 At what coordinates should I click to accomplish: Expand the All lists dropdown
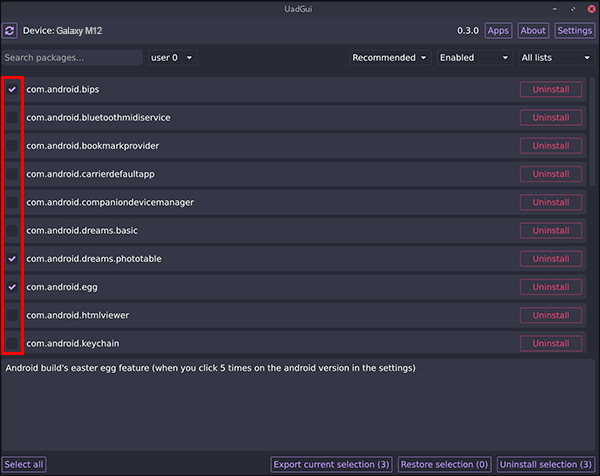(x=556, y=58)
